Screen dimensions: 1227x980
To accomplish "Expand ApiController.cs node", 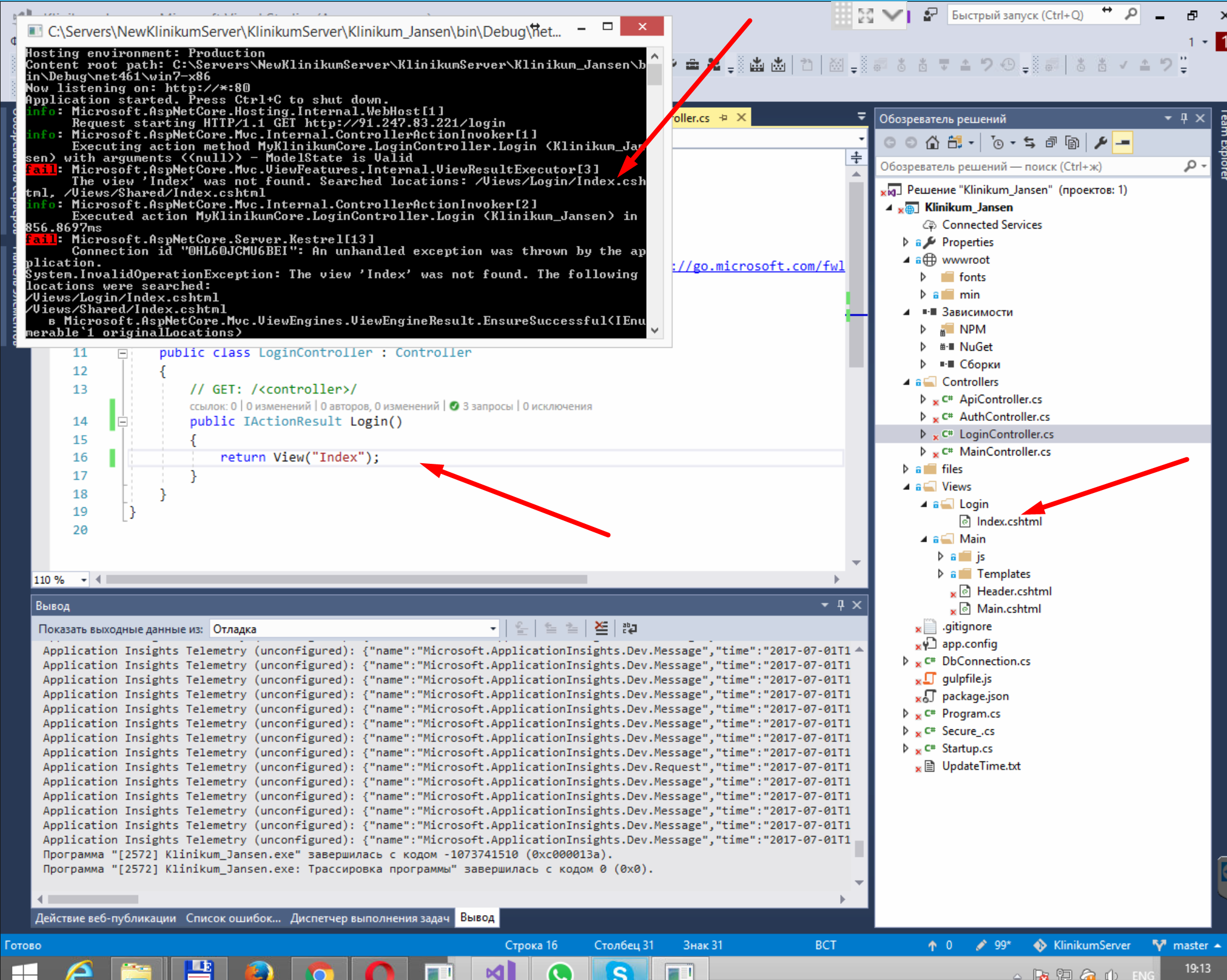I will [923, 399].
